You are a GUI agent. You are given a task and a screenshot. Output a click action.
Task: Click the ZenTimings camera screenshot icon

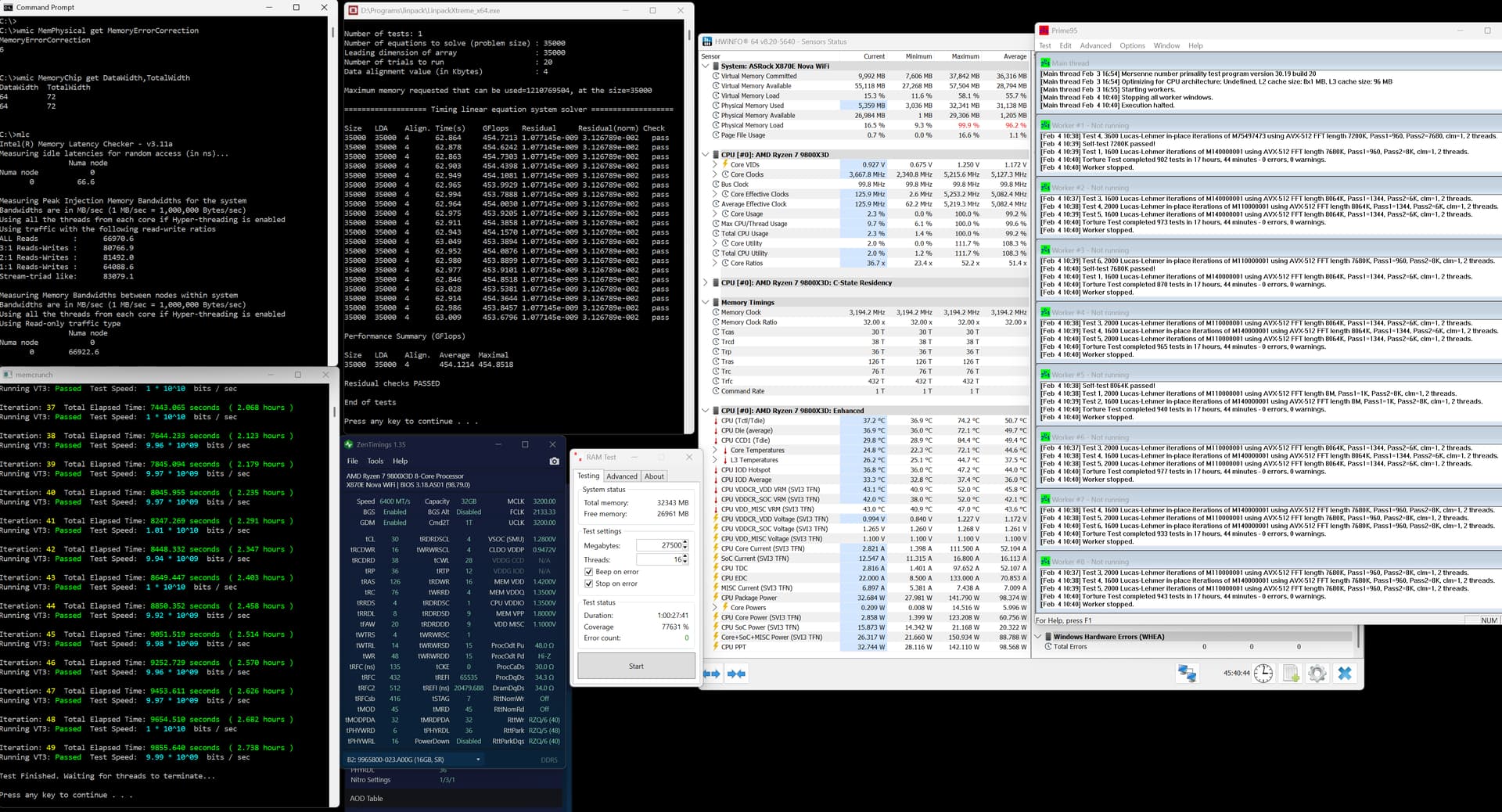coord(555,461)
